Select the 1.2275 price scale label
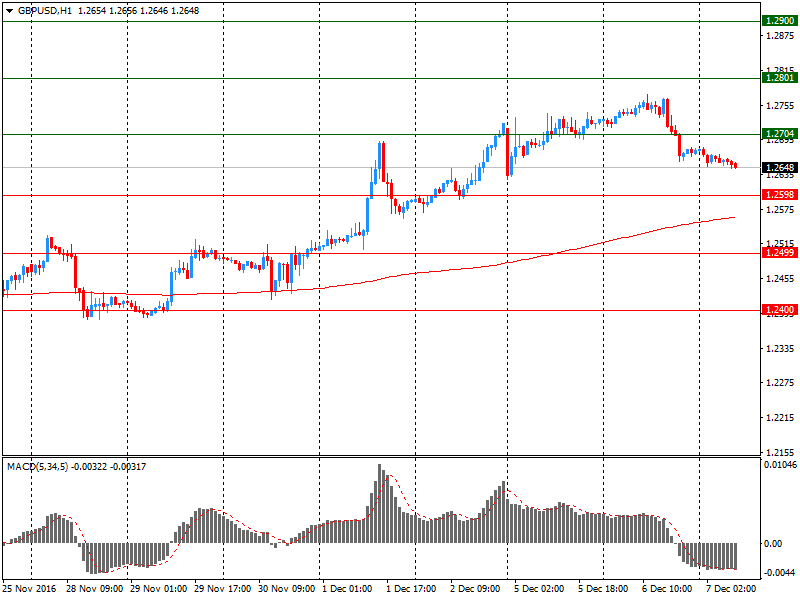The height and width of the screenshot is (600, 800). 780,383
